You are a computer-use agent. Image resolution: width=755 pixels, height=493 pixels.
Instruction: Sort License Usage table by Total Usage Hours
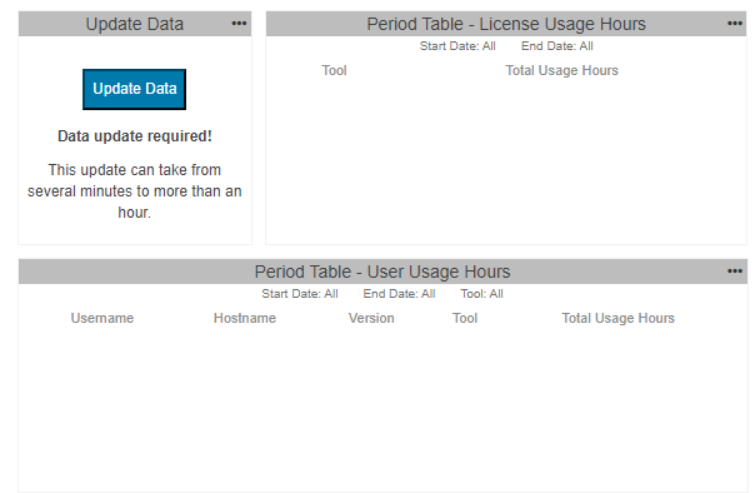coord(561,70)
